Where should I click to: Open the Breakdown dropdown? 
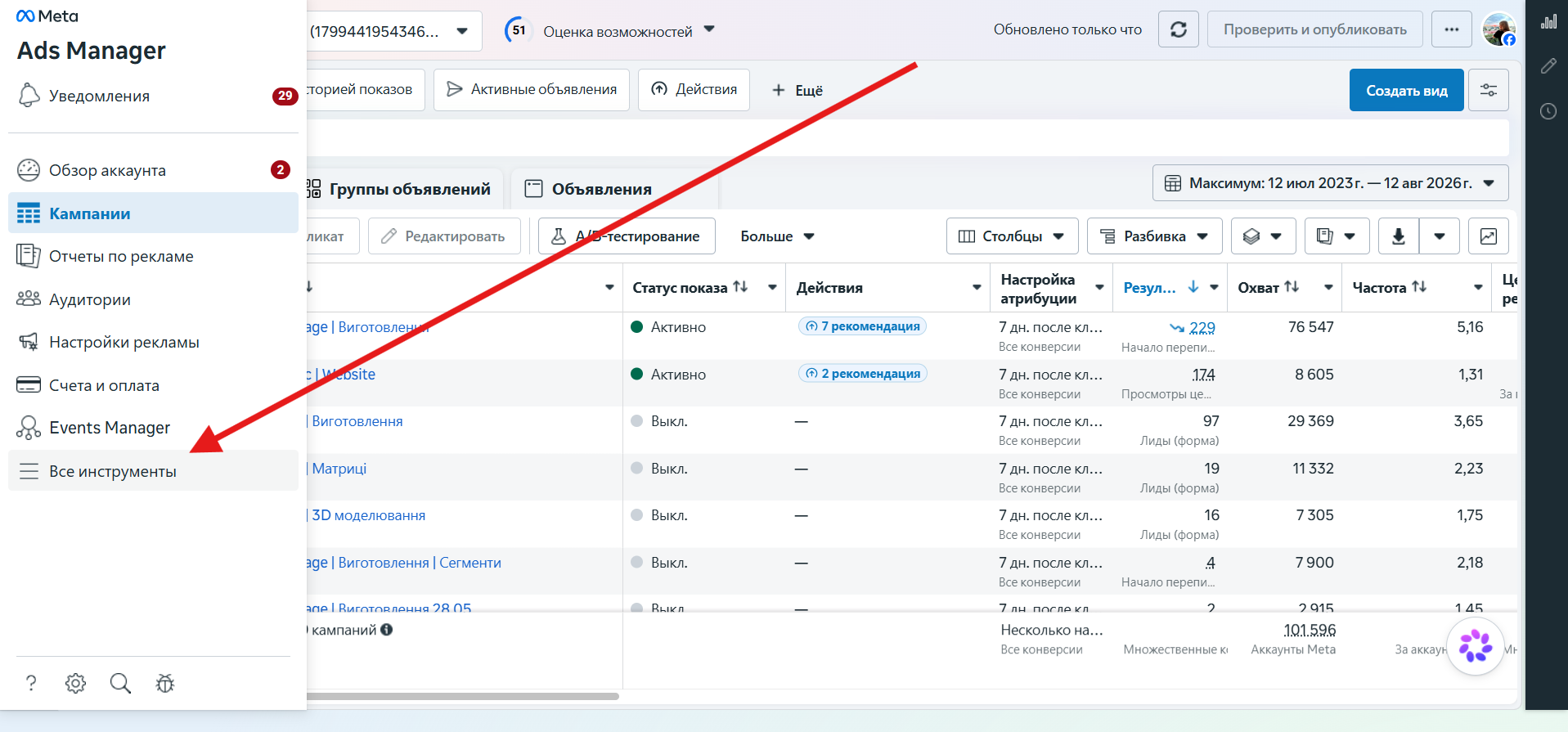pyautogui.click(x=1155, y=236)
